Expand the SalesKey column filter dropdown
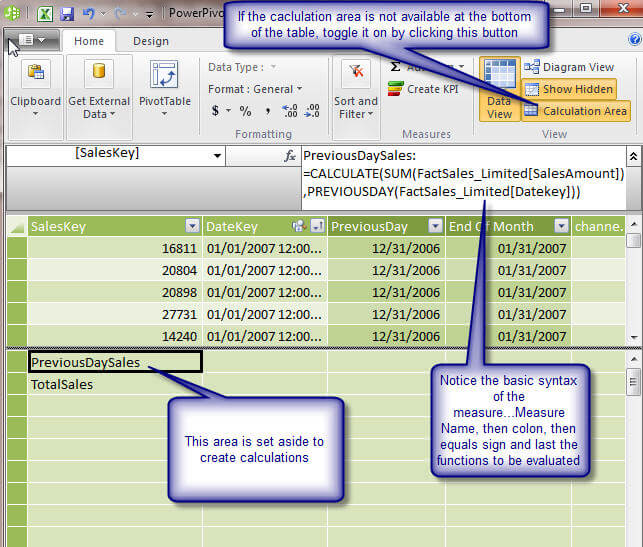This screenshot has height=547, width=643. click(192, 226)
